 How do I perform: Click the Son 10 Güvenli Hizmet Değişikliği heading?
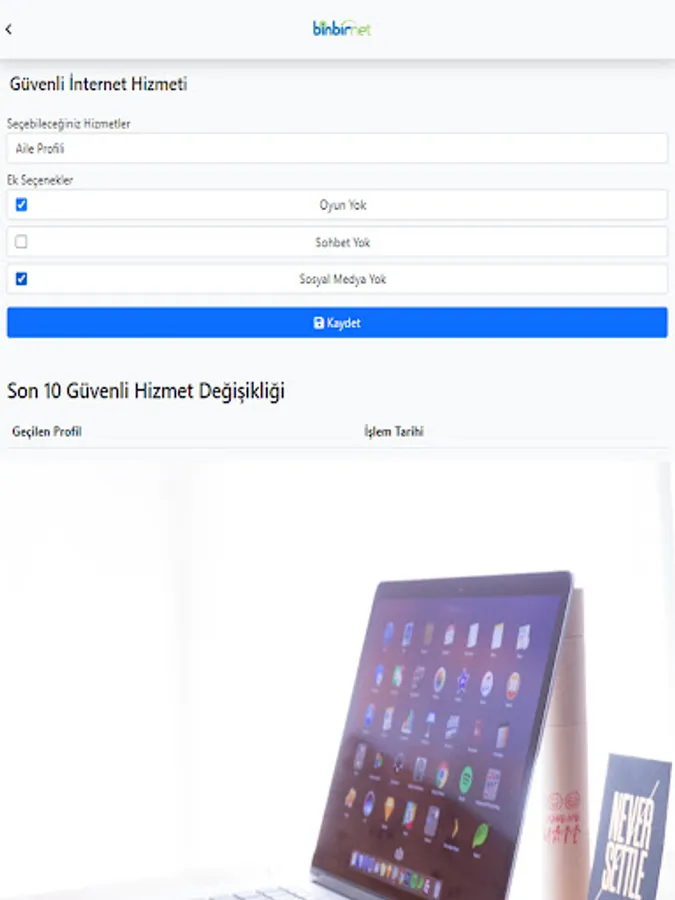coord(146,391)
